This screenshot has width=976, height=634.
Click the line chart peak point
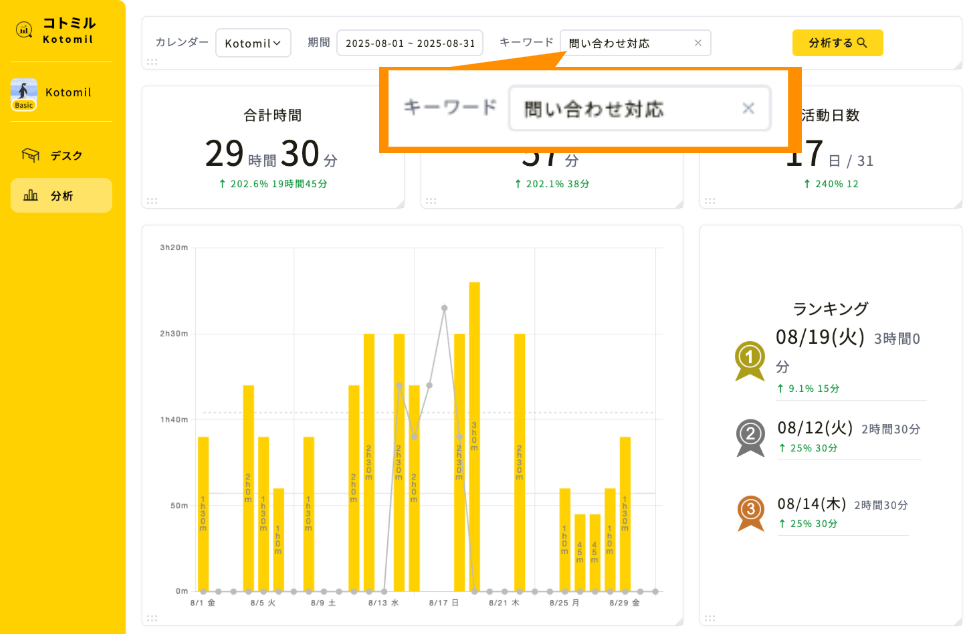[x=444, y=308]
